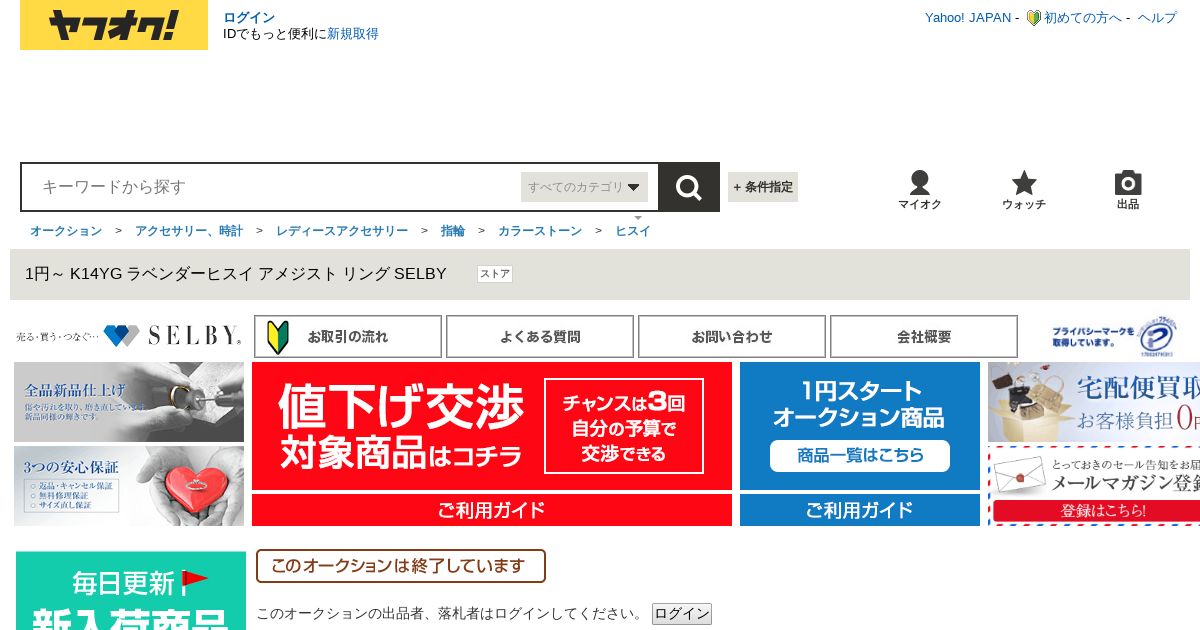Open 会社概要 tab
This screenshot has height=630, width=1200.
point(924,337)
